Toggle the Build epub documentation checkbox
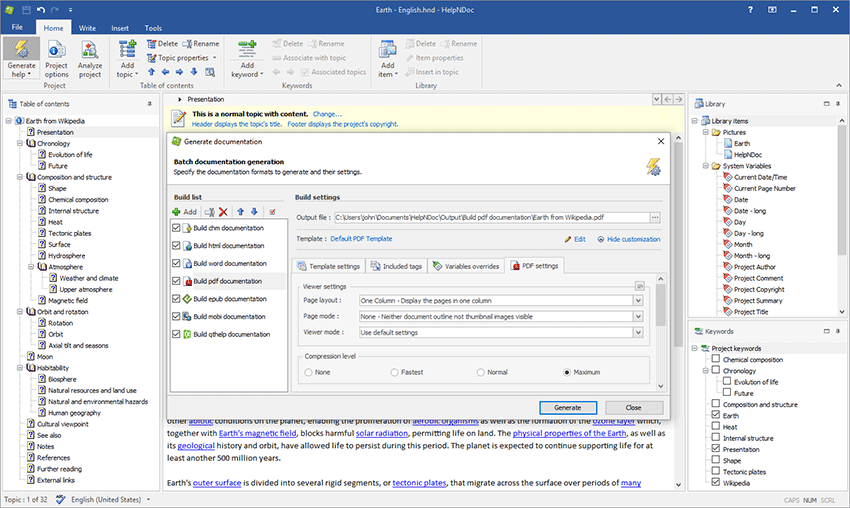Image resolution: width=850 pixels, height=508 pixels. [x=177, y=299]
